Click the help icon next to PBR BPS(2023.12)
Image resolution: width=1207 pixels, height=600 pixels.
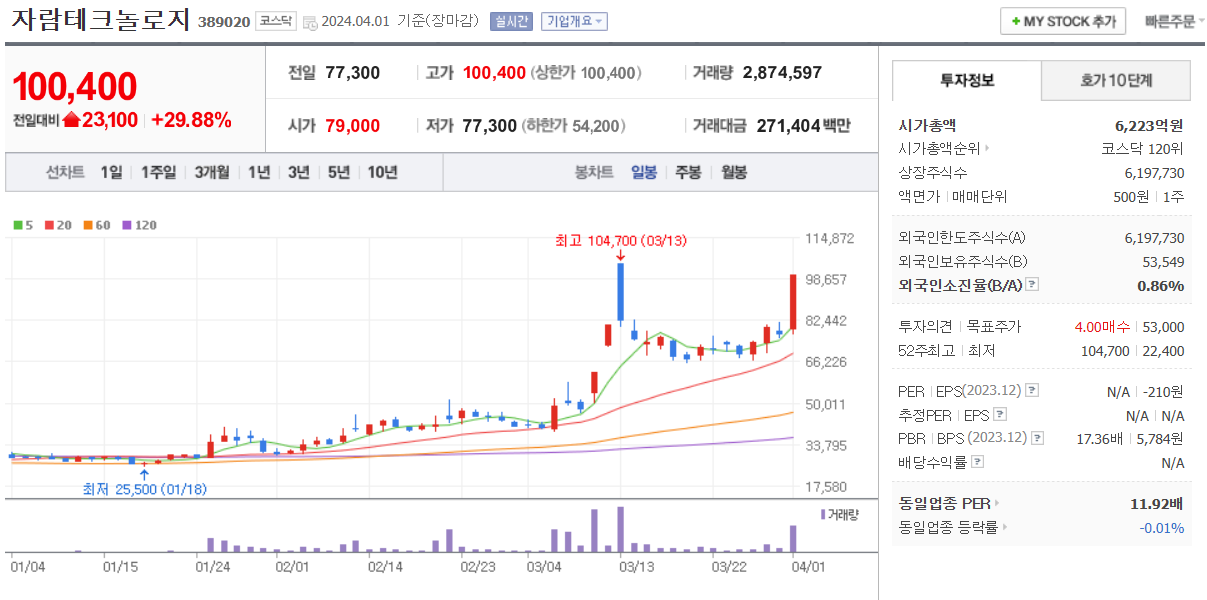coord(1037,438)
